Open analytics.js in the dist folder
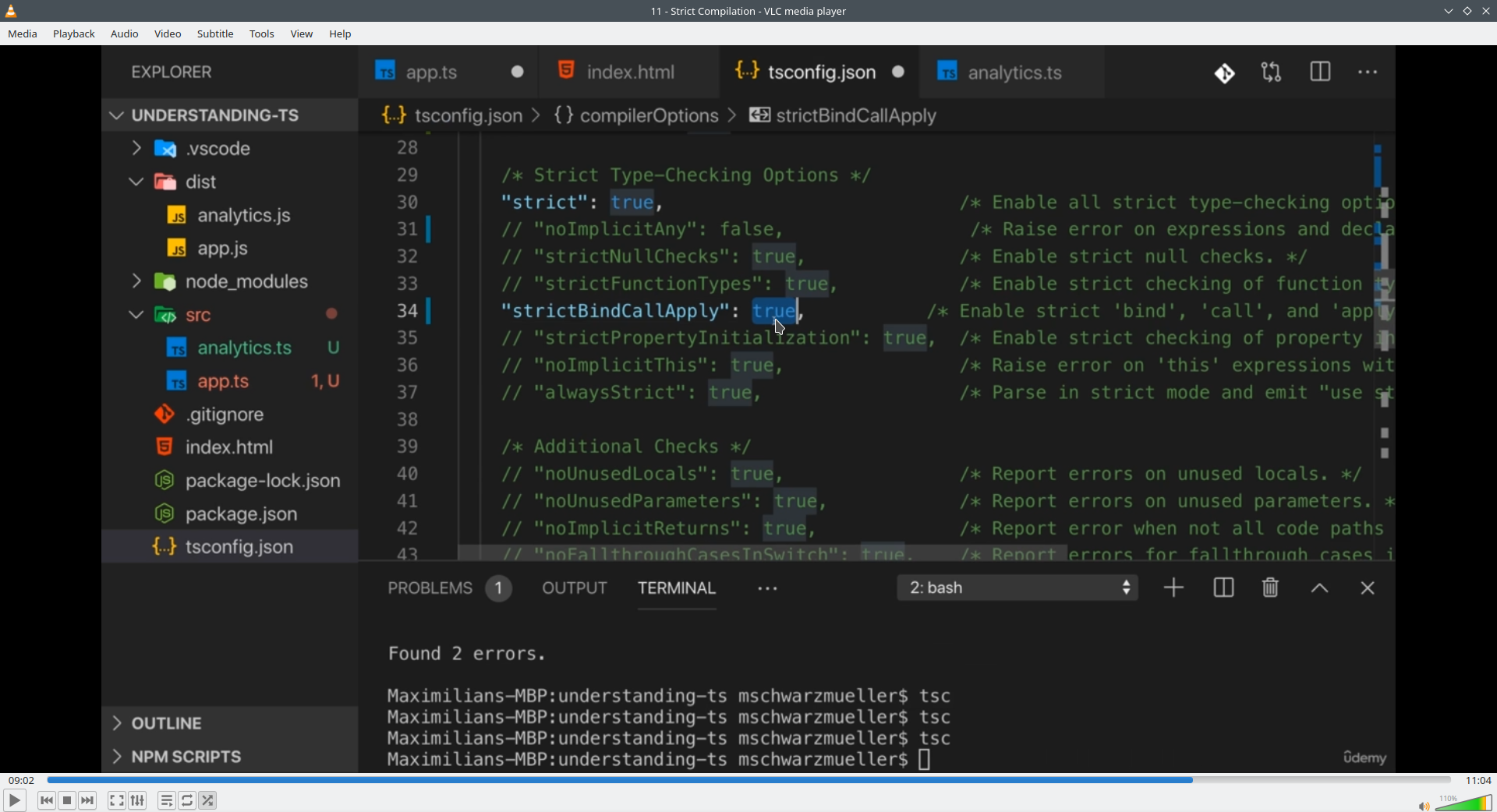 pos(229,215)
